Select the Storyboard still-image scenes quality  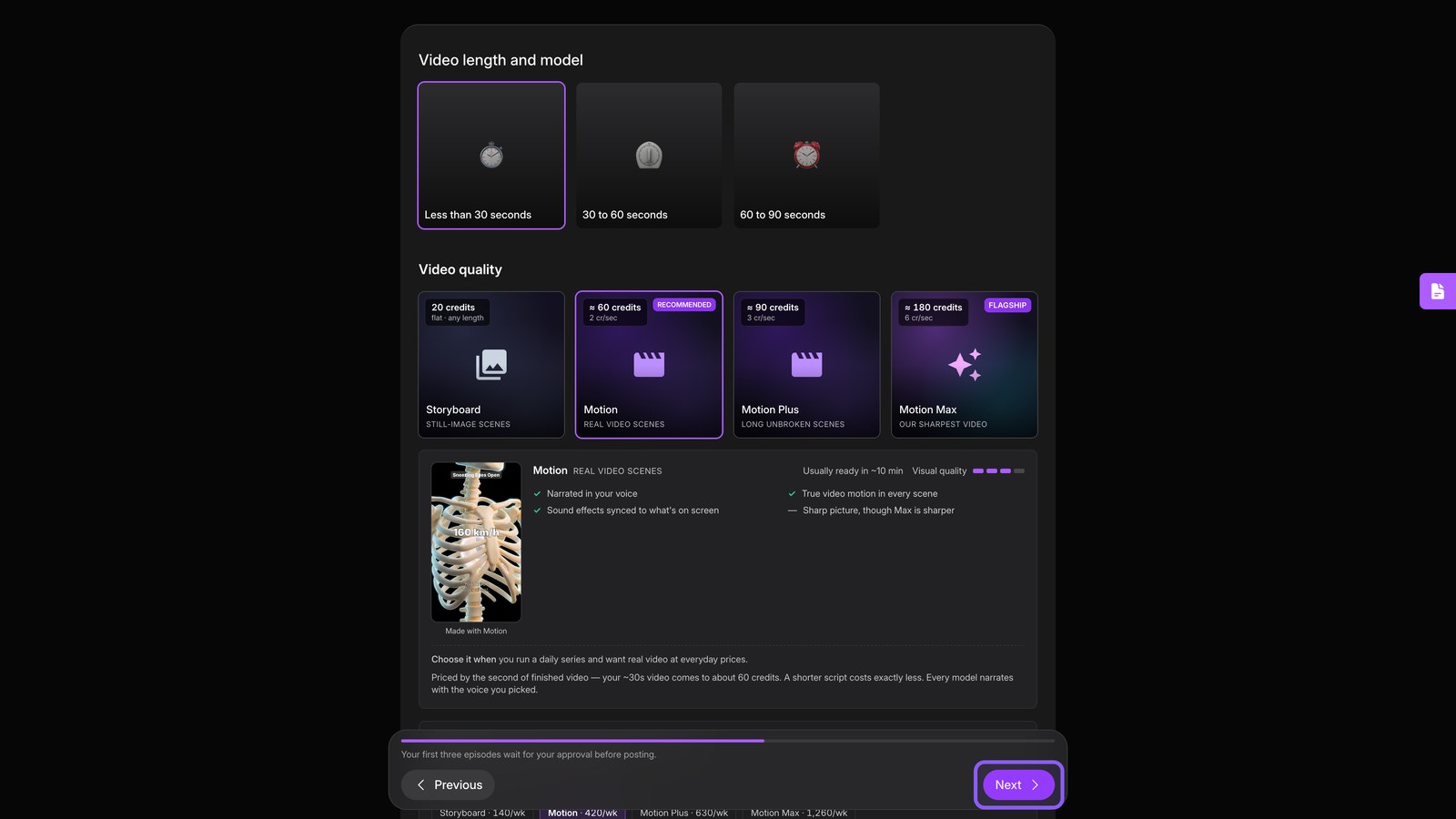pyautogui.click(x=491, y=365)
